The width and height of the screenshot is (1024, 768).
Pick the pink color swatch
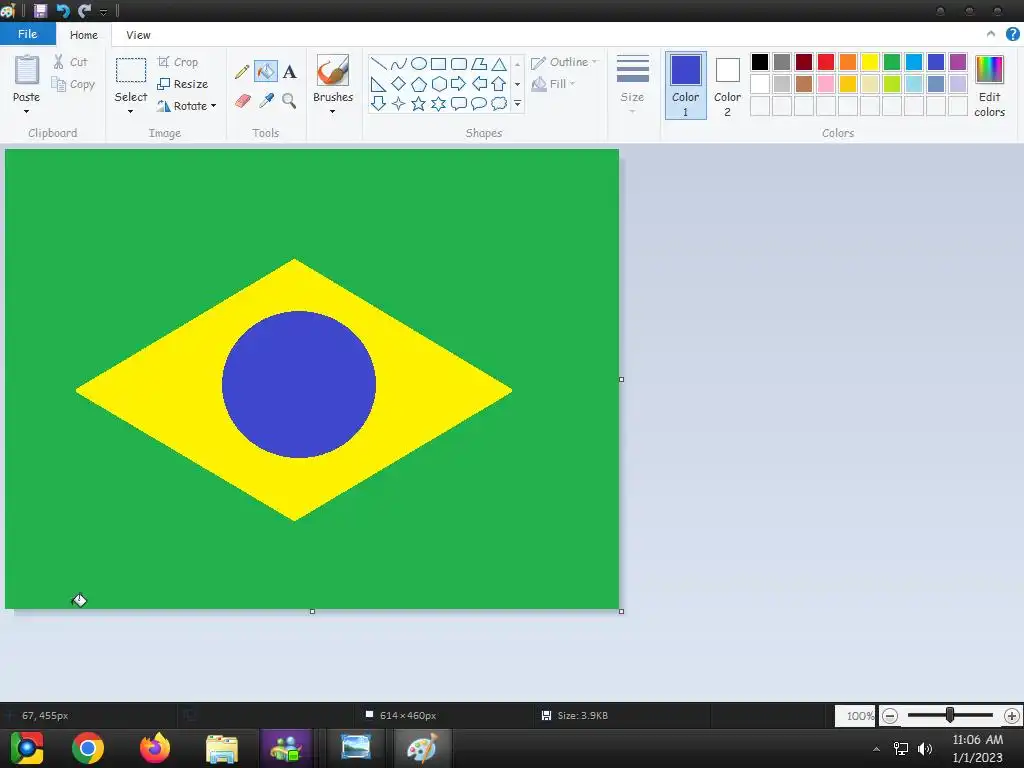tap(825, 84)
